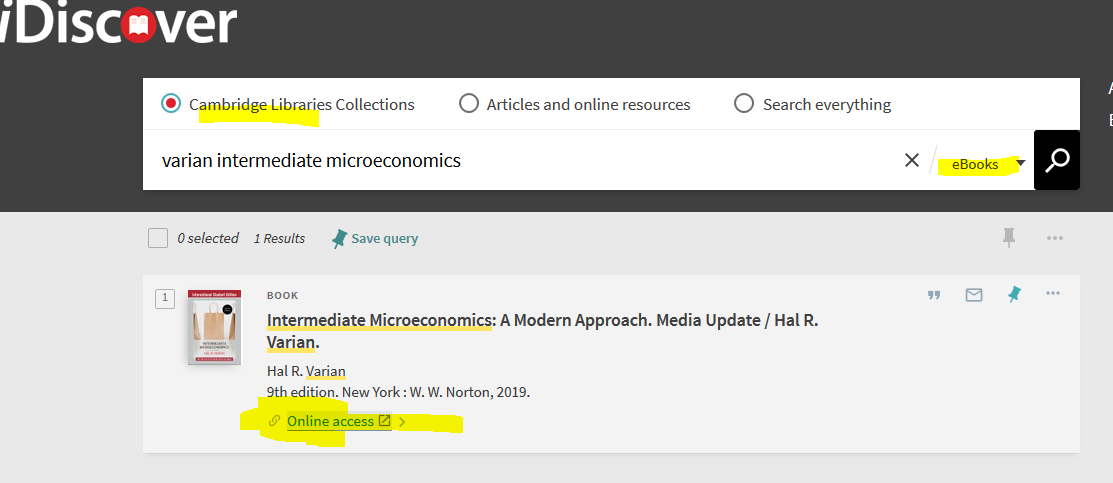Expand the chevron next to Online access

(x=402, y=422)
